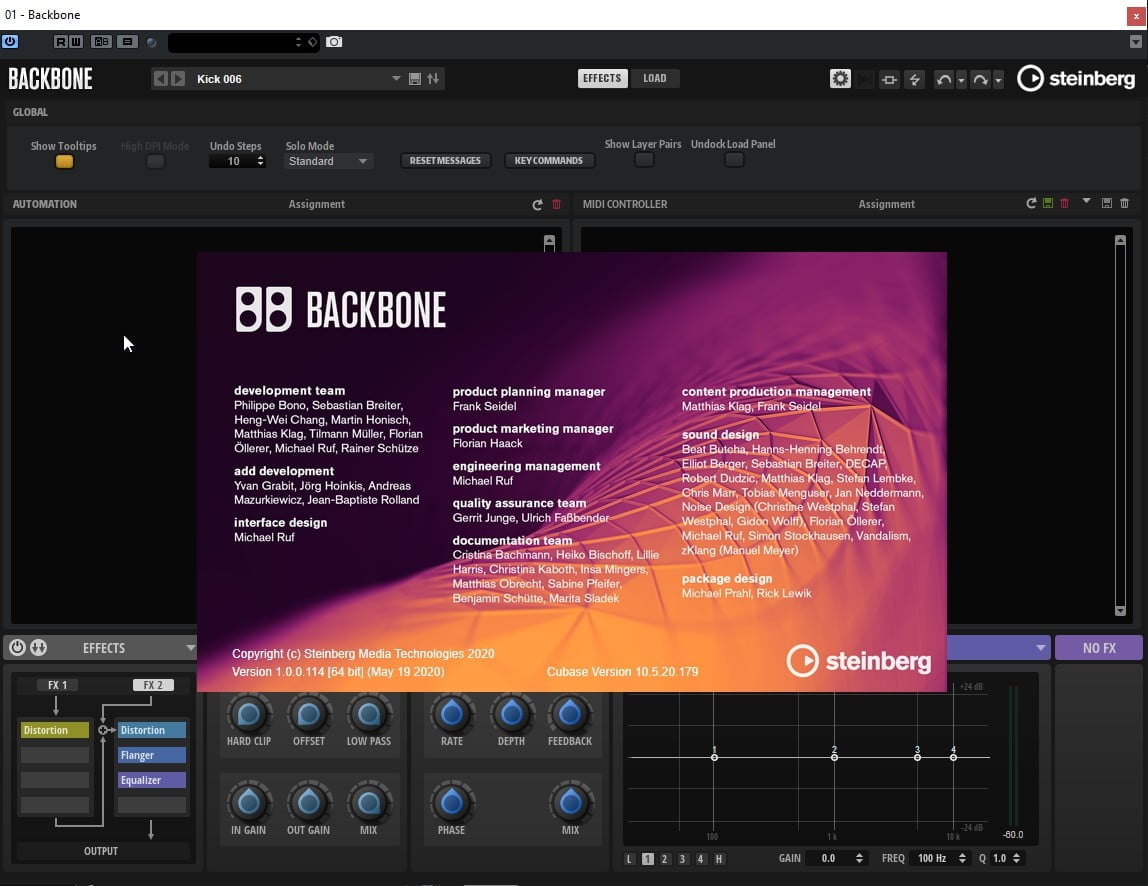Screen dimensions: 1148x886
Task: Open the host menu arrow at top right
Action: (x=1136, y=42)
